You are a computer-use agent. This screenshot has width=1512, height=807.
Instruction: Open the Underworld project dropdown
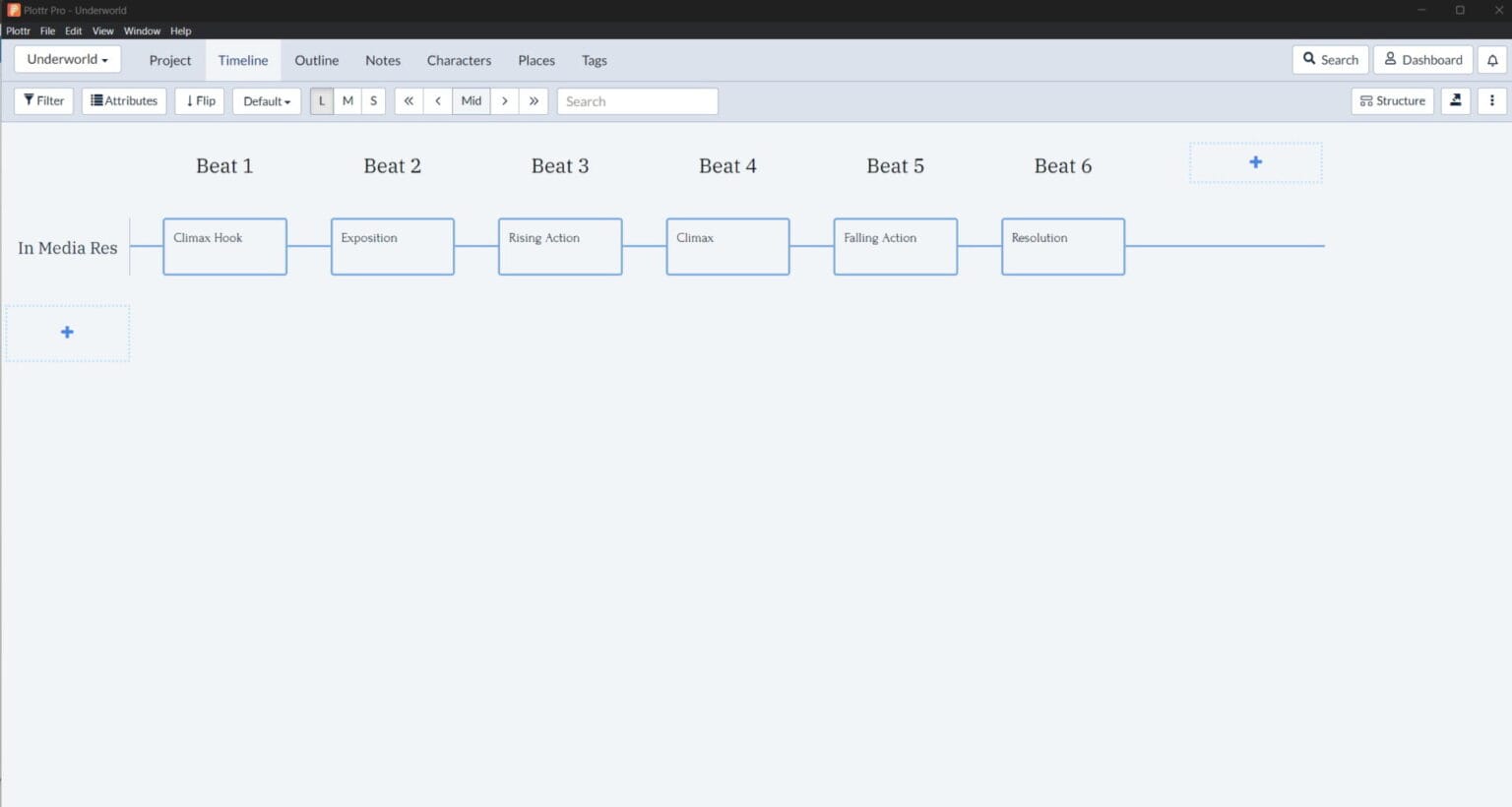pos(67,59)
